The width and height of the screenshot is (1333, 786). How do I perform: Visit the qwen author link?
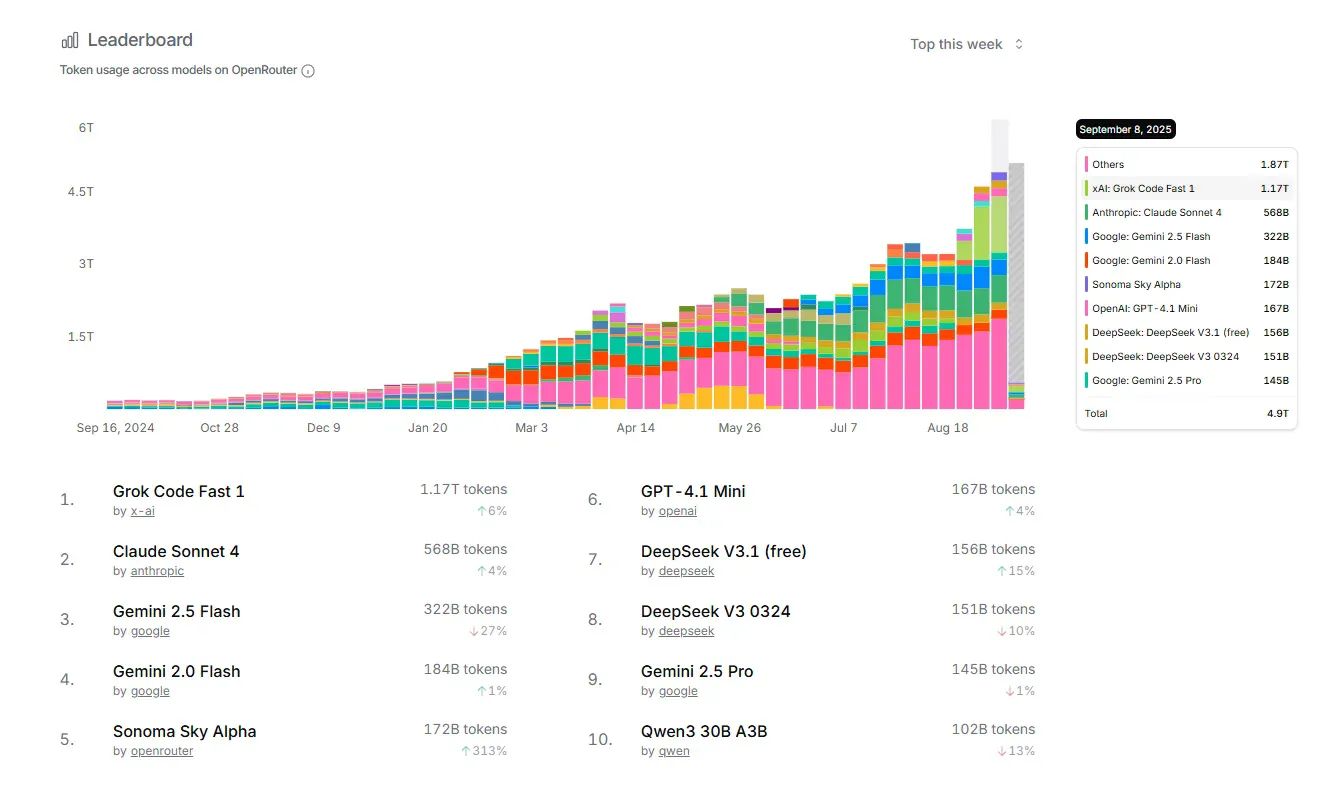674,751
